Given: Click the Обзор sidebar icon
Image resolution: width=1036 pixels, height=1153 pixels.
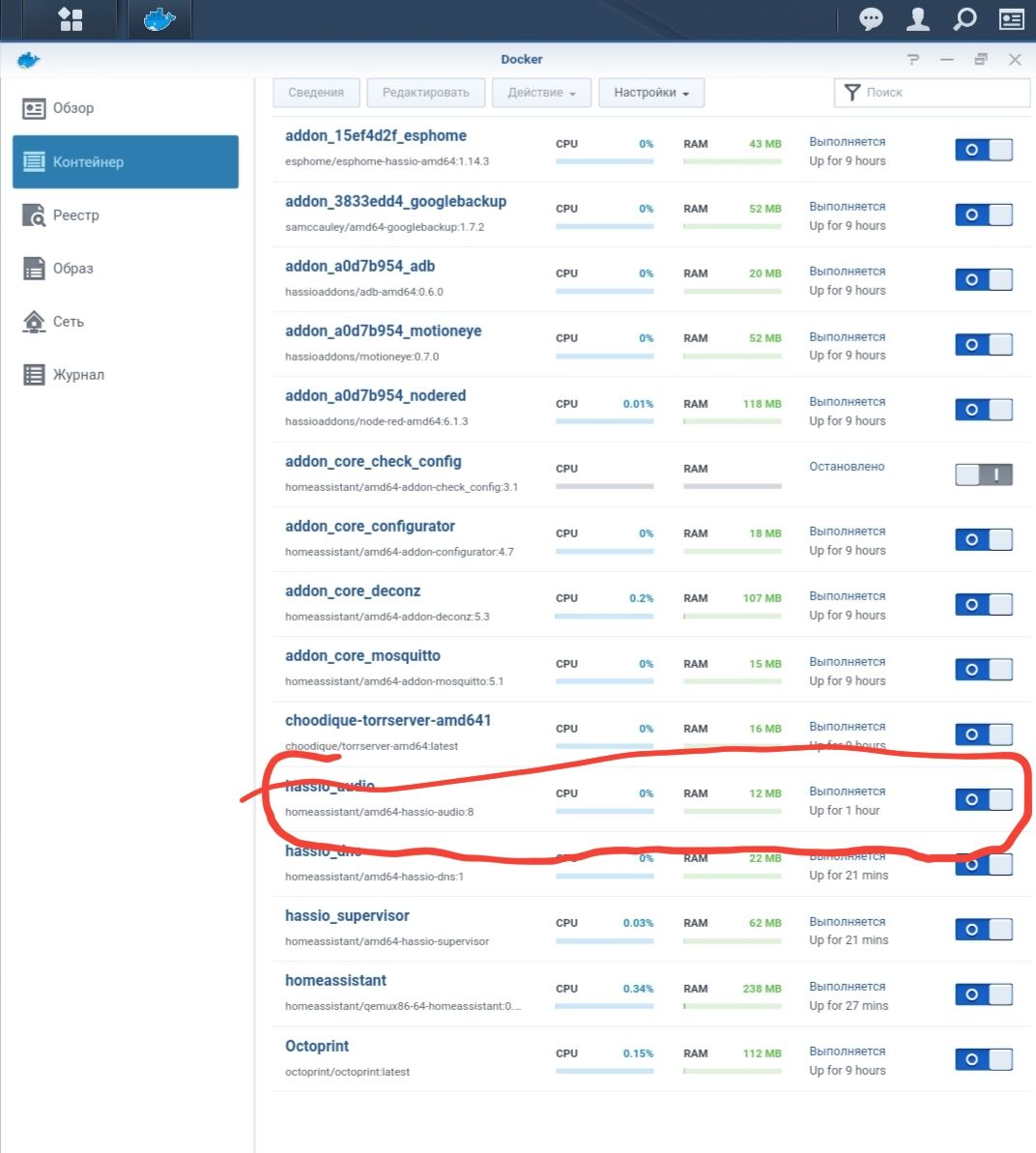Looking at the screenshot, I should pos(34,108).
